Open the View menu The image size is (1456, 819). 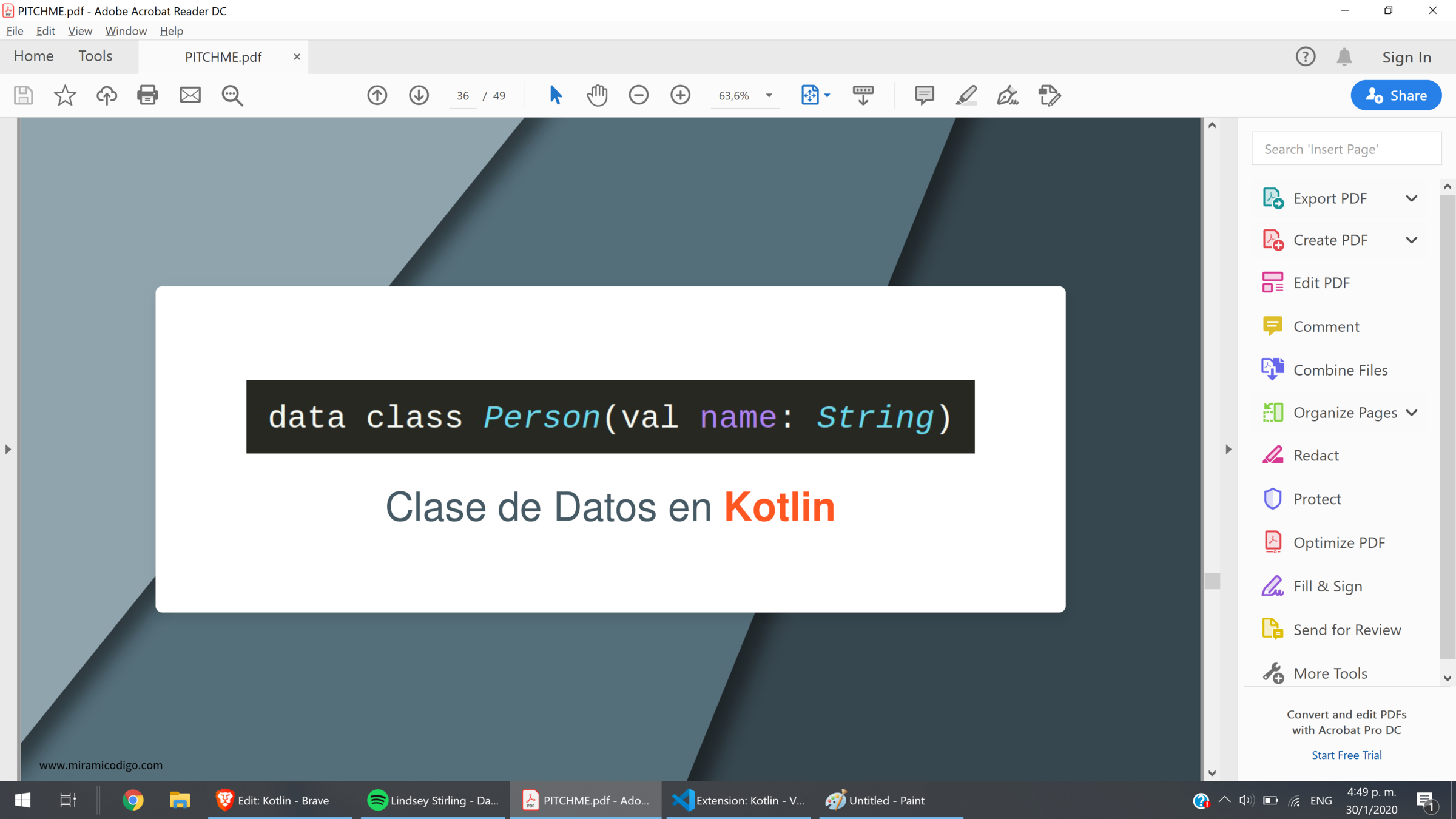[x=79, y=31]
